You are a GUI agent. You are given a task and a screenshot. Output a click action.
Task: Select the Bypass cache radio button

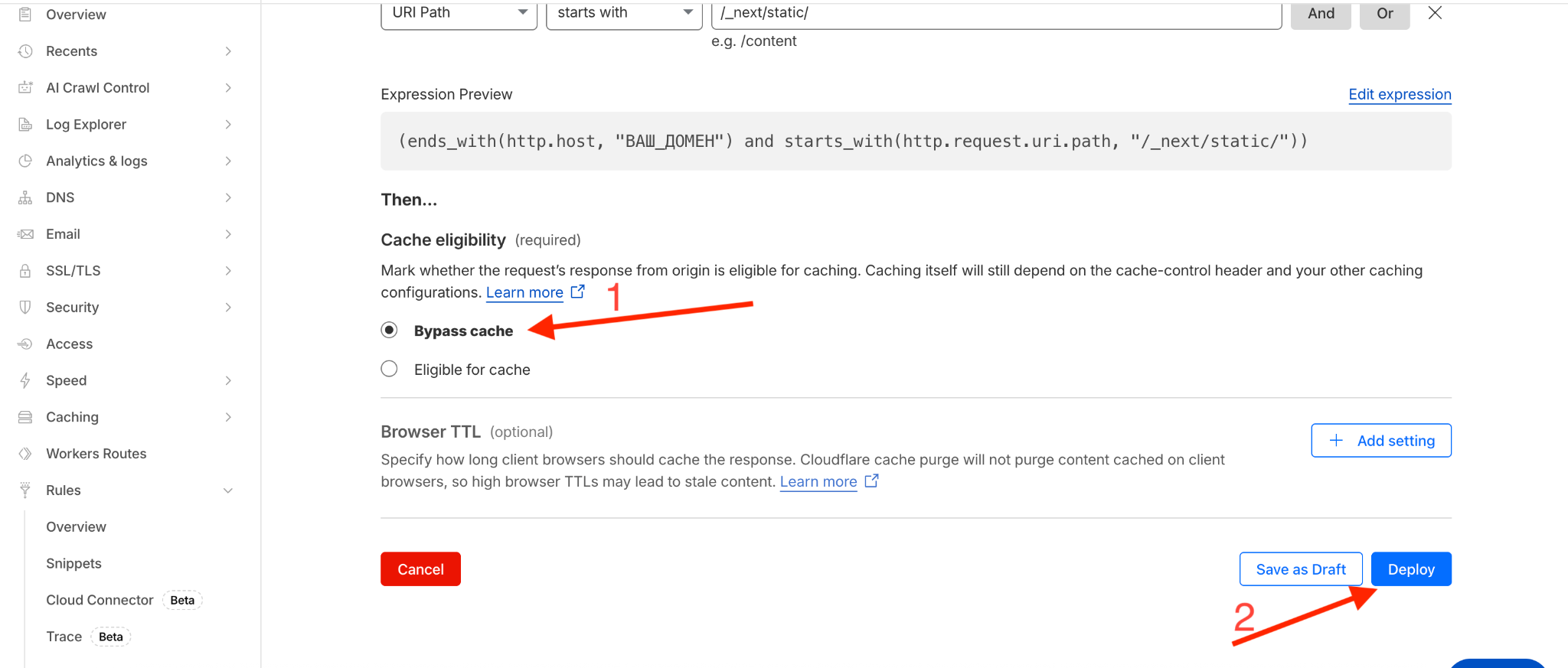click(389, 331)
